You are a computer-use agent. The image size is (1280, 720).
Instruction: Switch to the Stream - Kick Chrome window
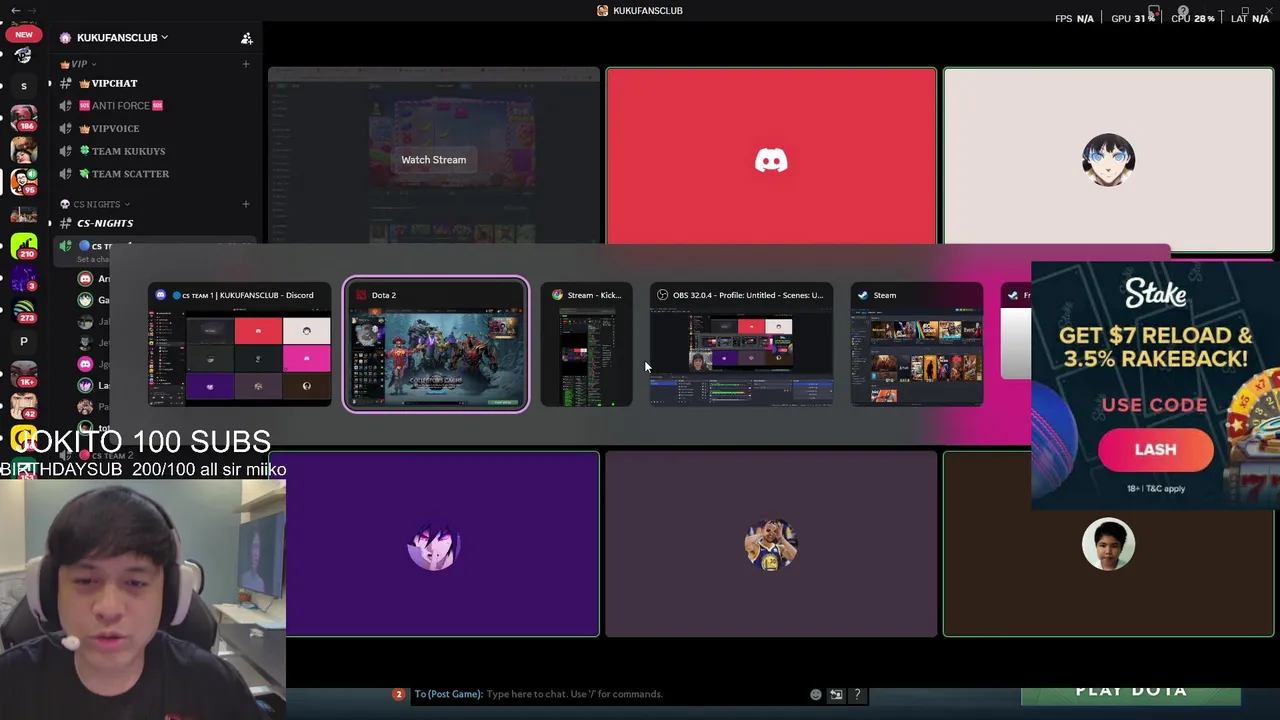click(587, 345)
